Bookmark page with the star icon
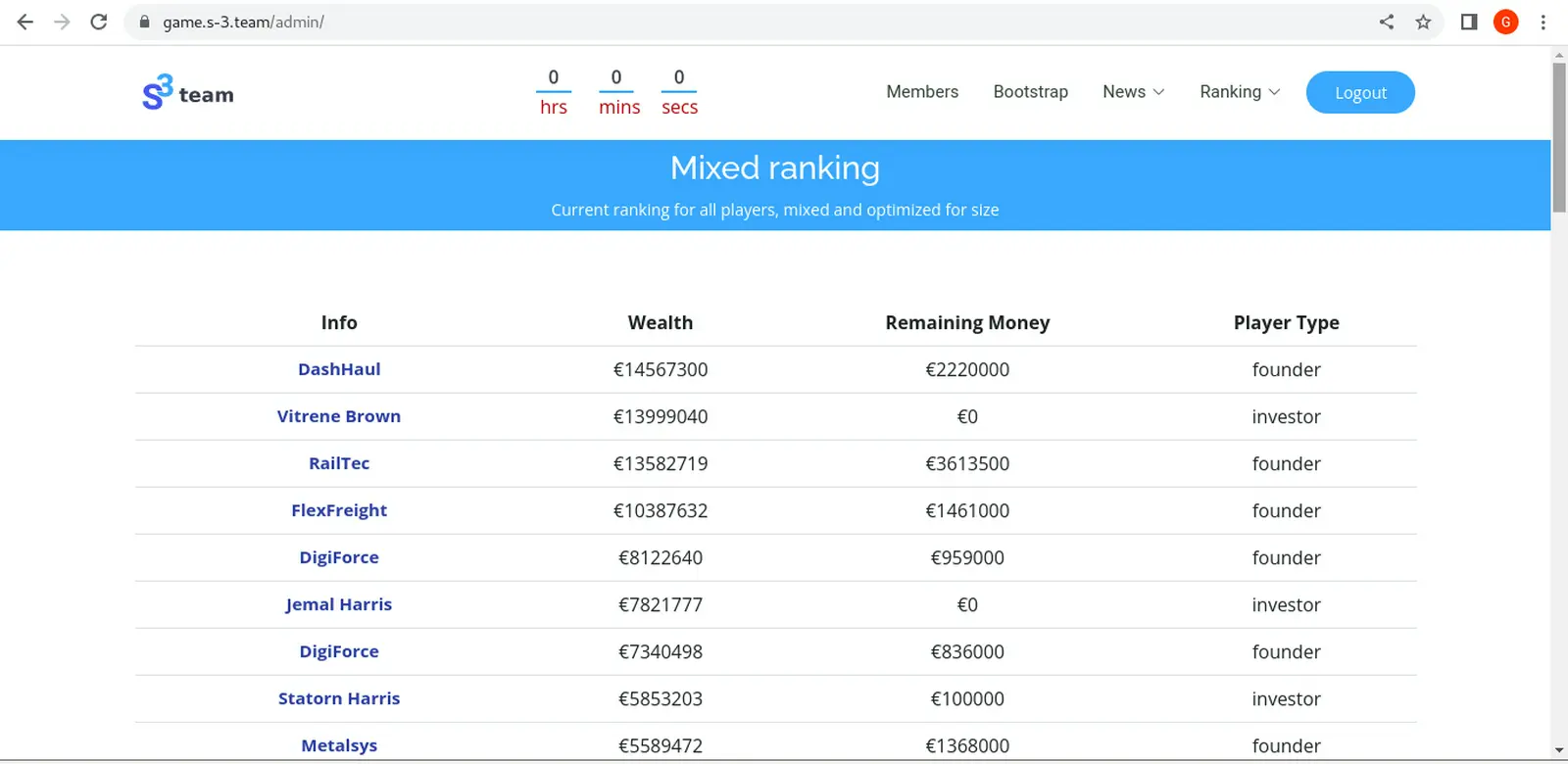 [x=1423, y=22]
